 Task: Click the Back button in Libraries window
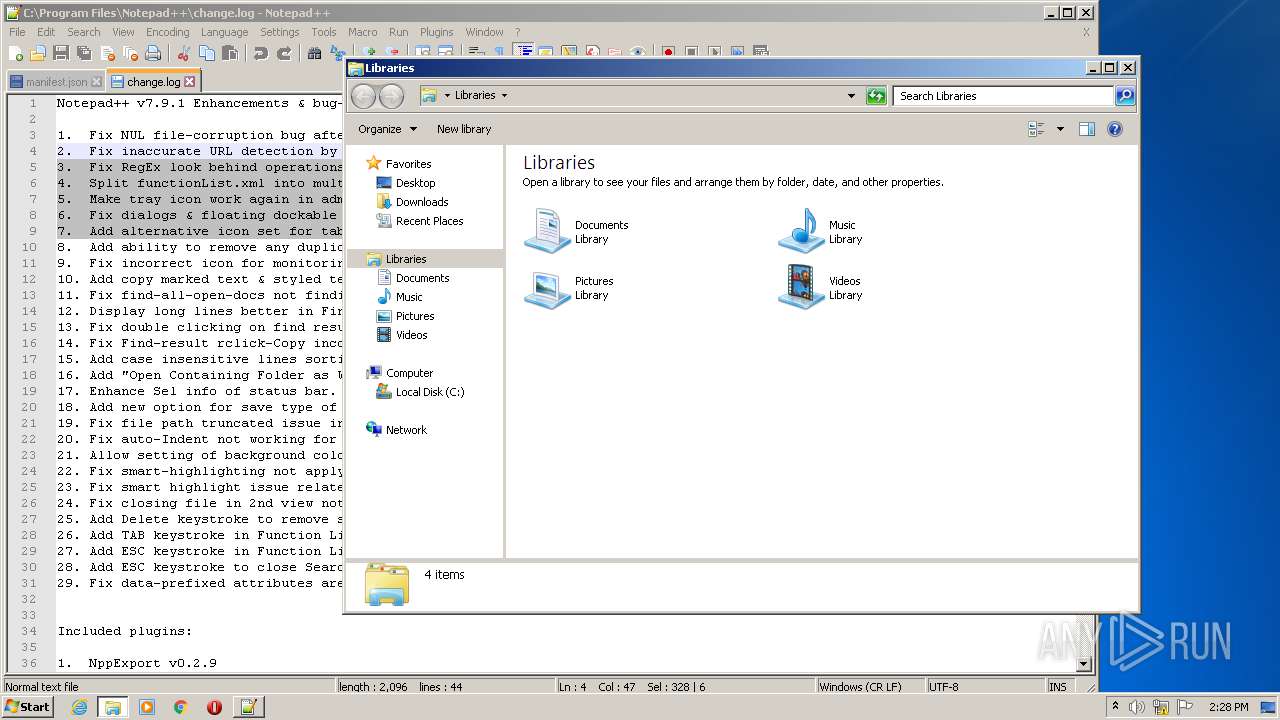(x=364, y=96)
